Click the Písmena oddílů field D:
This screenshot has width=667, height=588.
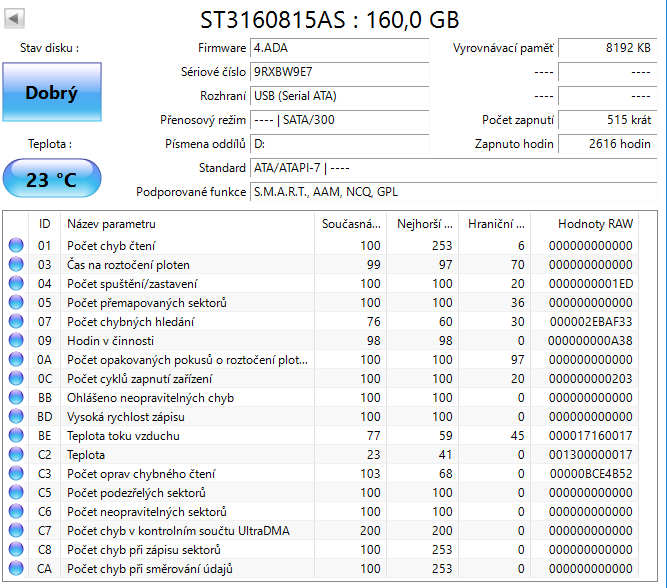[340, 144]
